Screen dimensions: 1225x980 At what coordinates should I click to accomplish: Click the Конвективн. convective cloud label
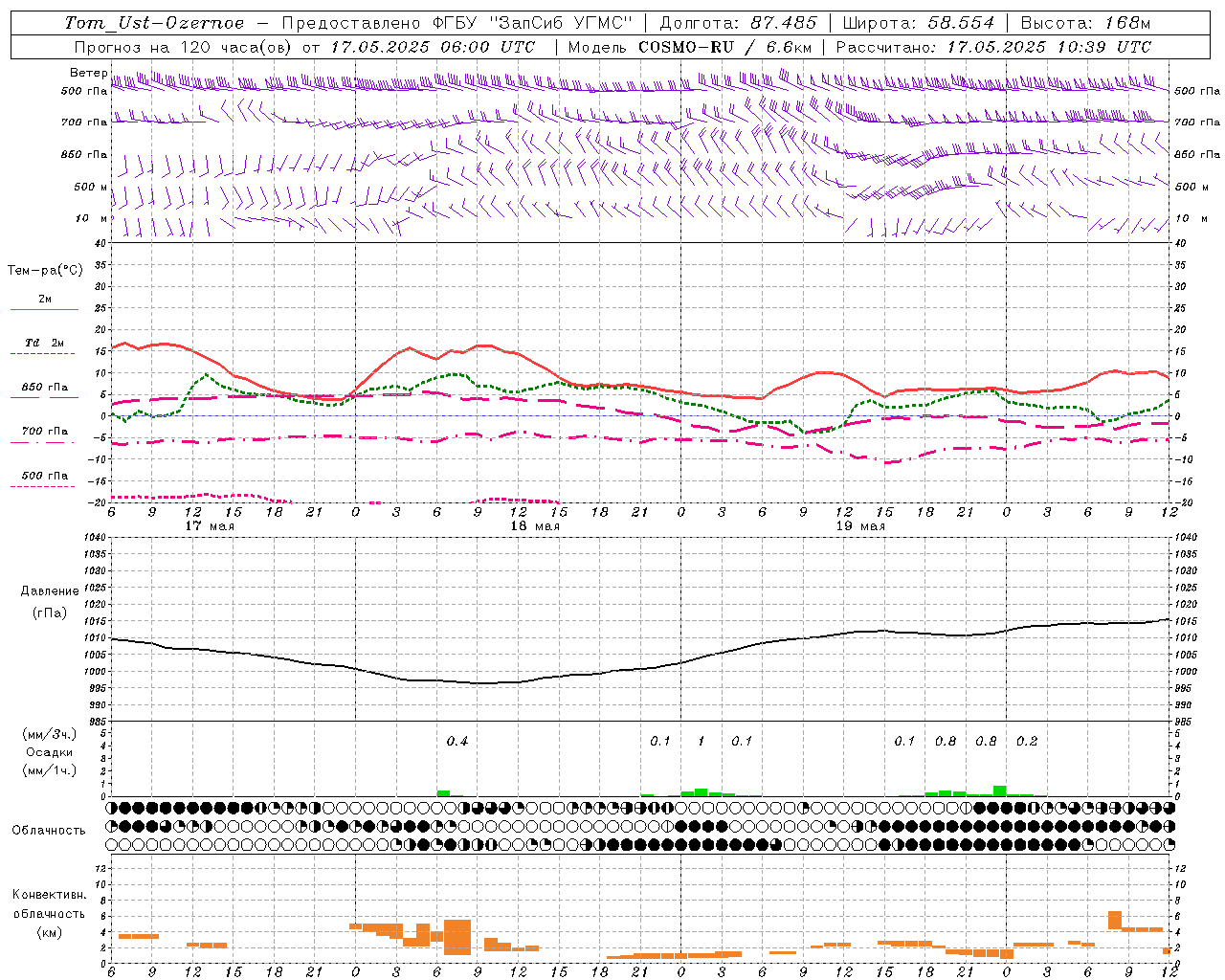tap(49, 895)
